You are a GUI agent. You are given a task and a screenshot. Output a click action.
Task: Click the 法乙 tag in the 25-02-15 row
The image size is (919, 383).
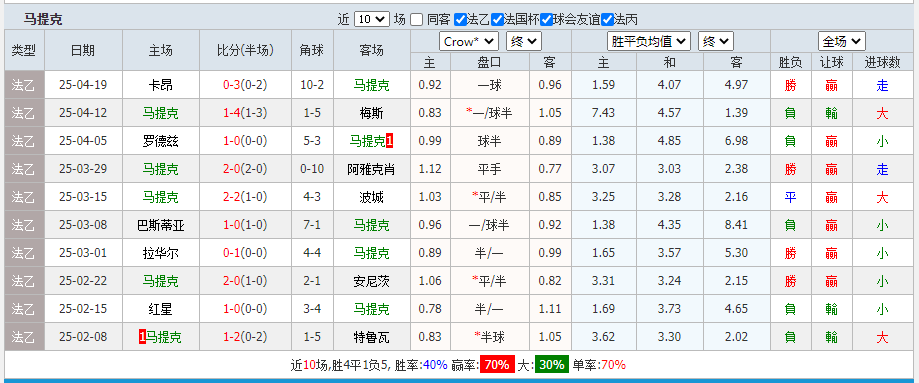point(24,309)
